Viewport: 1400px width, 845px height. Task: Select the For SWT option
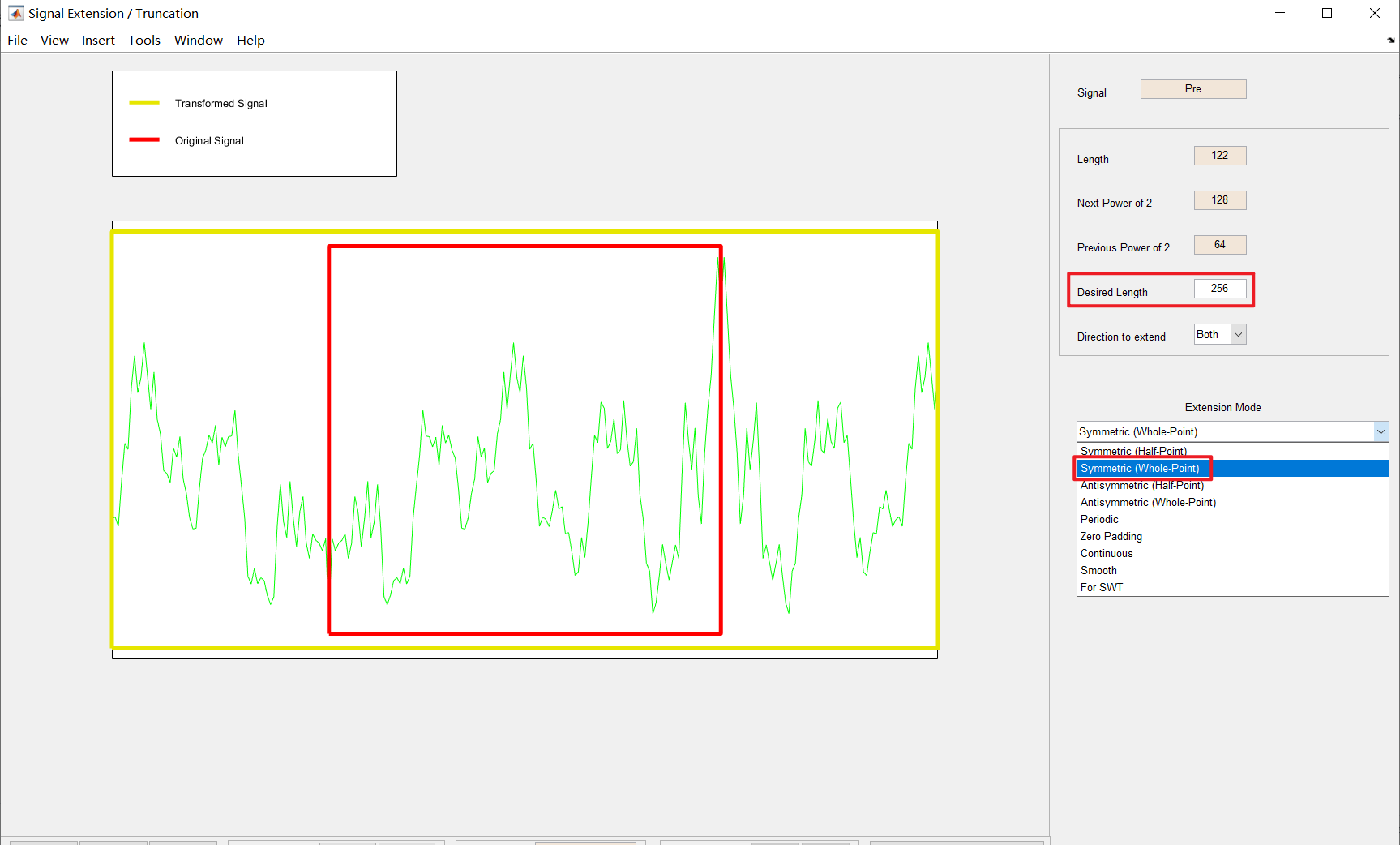point(1102,587)
